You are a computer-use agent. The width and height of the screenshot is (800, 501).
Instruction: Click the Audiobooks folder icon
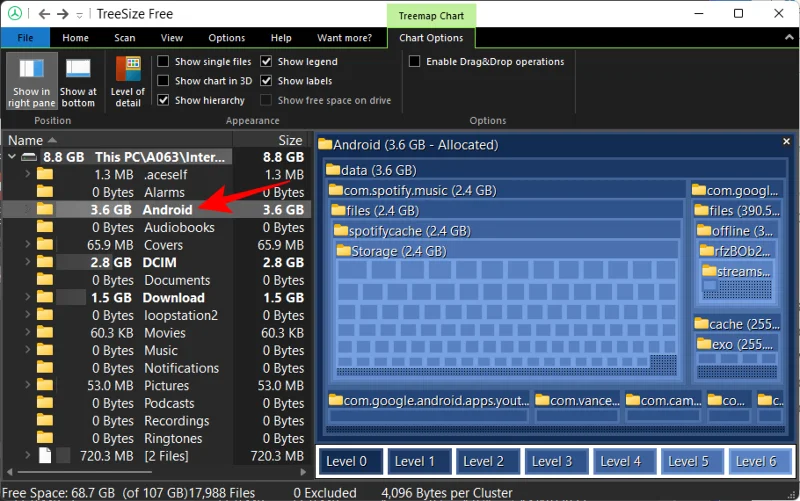pos(45,227)
